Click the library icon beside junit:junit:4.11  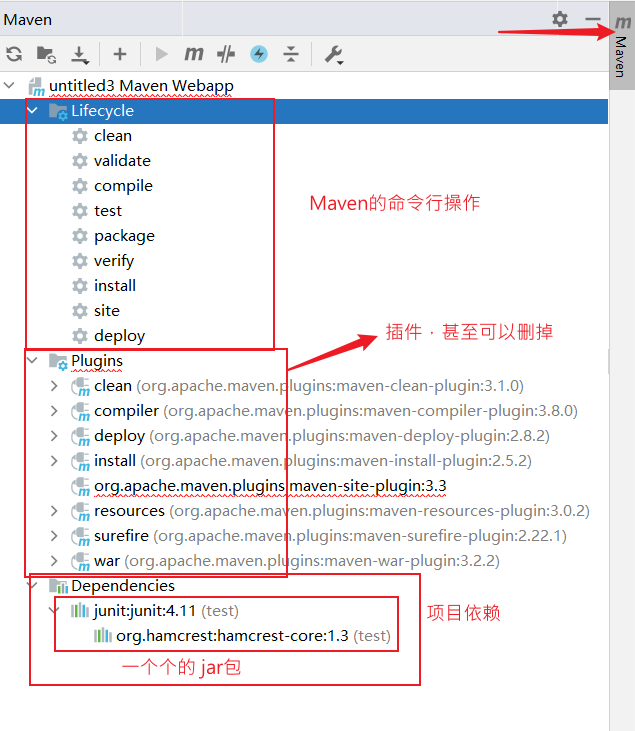(x=80, y=610)
